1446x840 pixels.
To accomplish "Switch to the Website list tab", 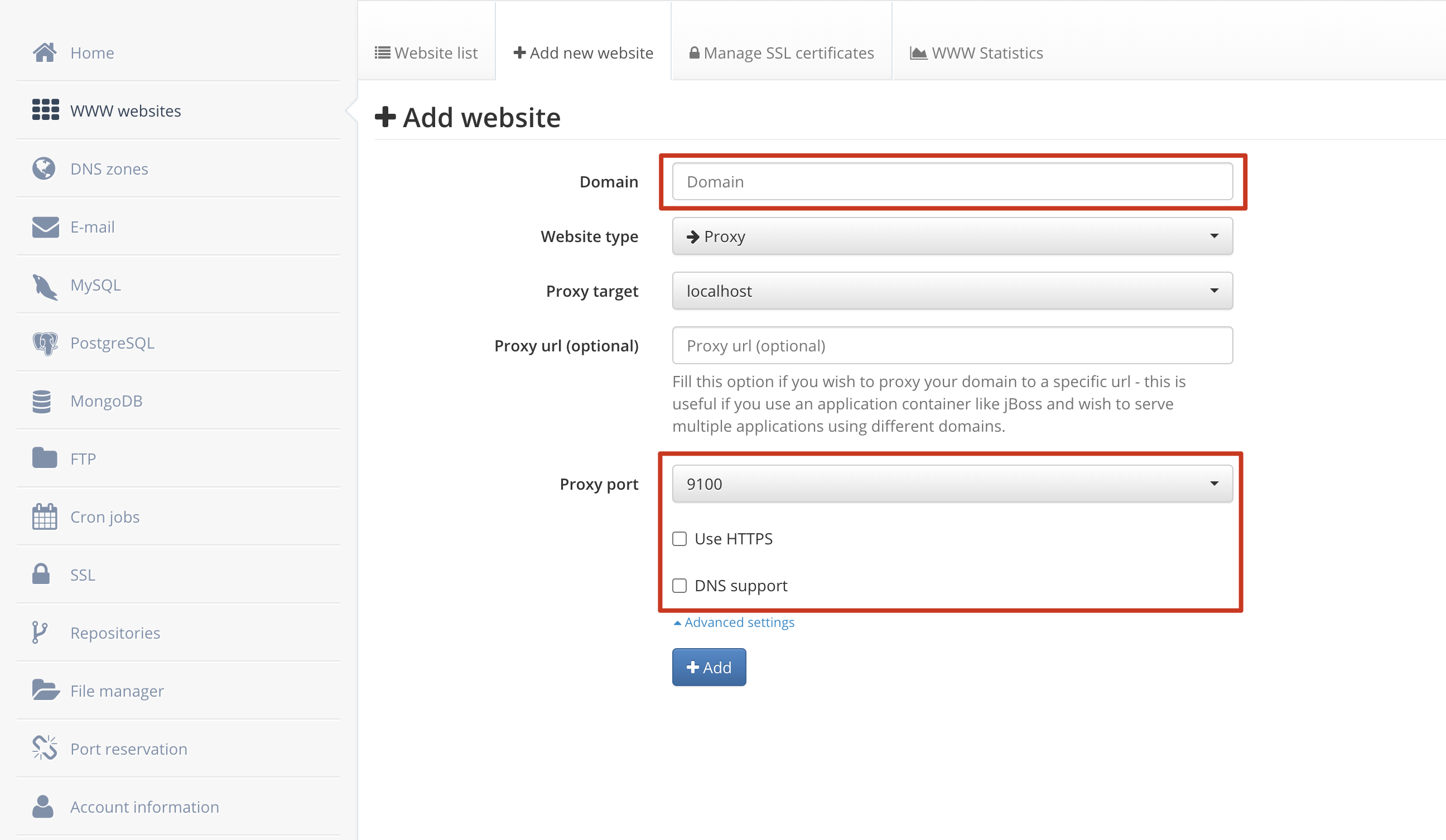I will click(426, 53).
